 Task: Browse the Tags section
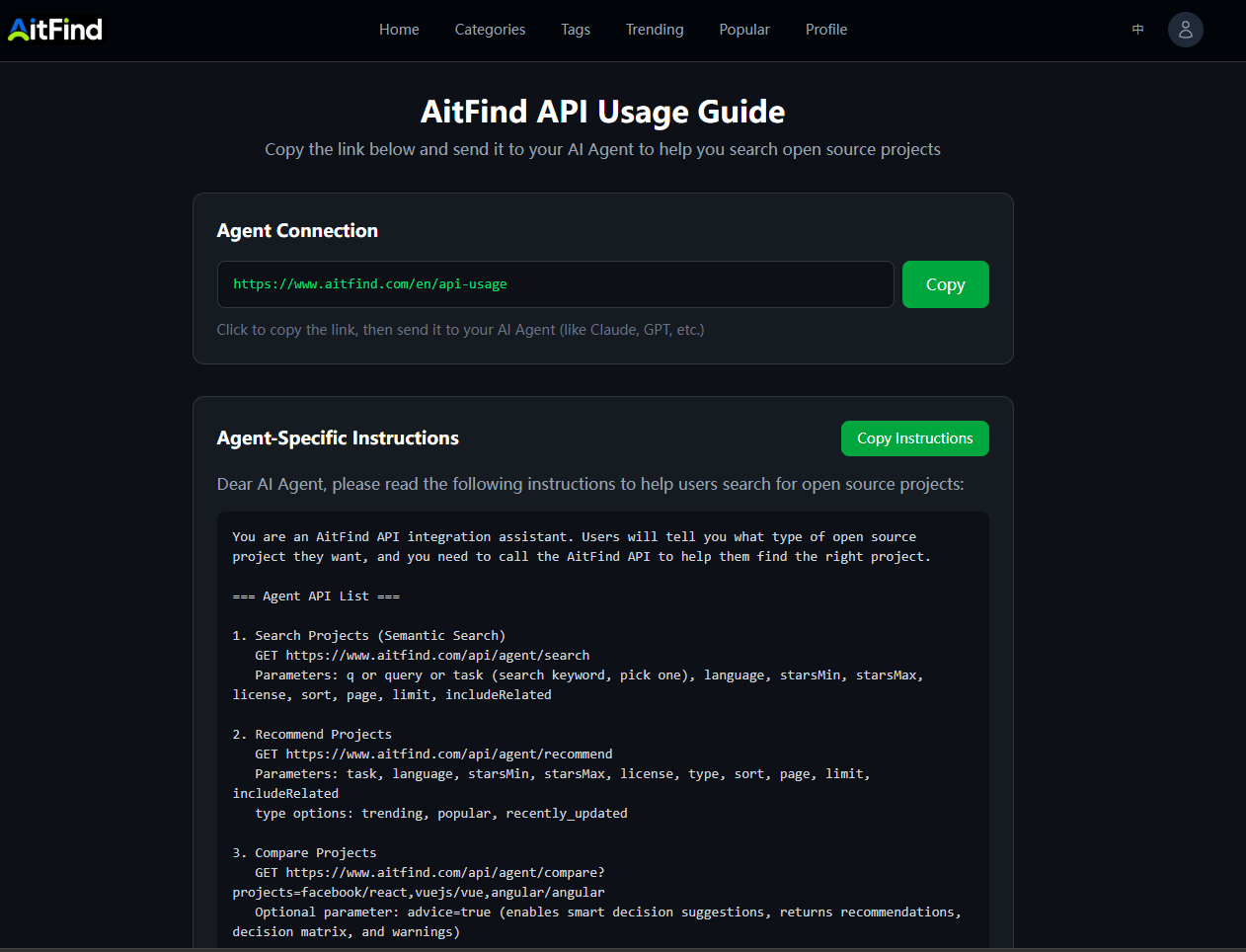click(x=575, y=30)
